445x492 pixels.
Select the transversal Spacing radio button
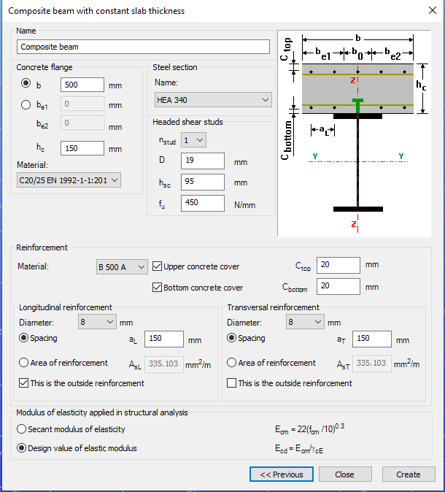(232, 338)
